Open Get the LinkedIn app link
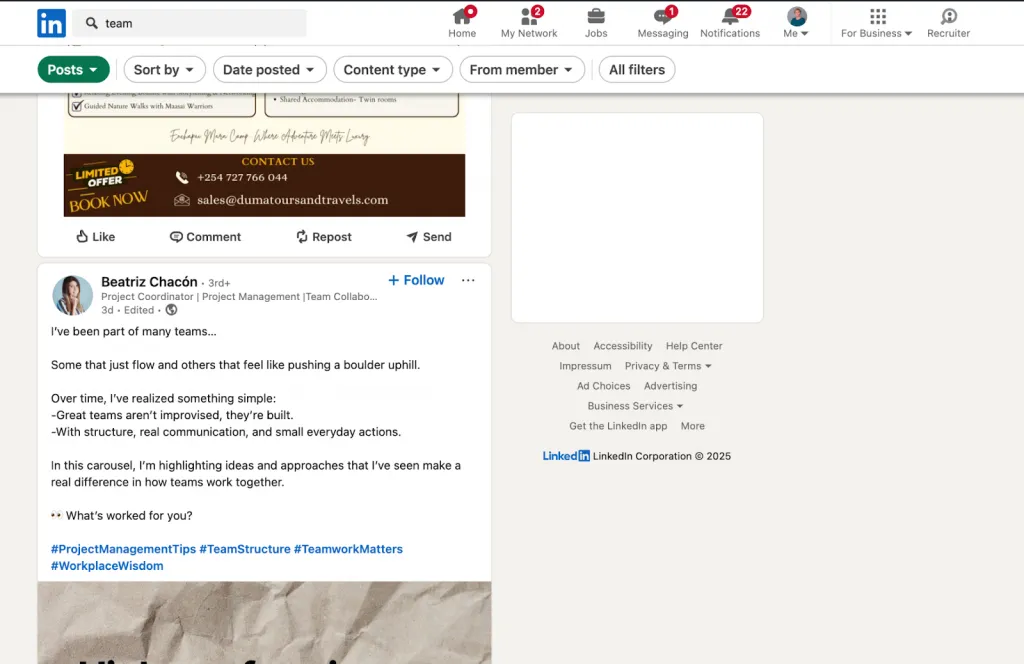Screen dimensions: 1024x664 coord(618,426)
